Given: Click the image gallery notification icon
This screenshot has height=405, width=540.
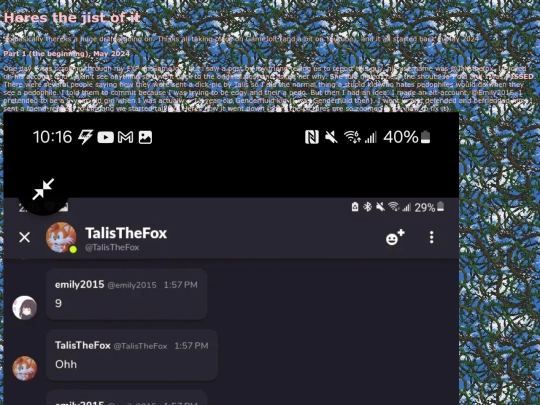Looking at the screenshot, I should (145, 137).
